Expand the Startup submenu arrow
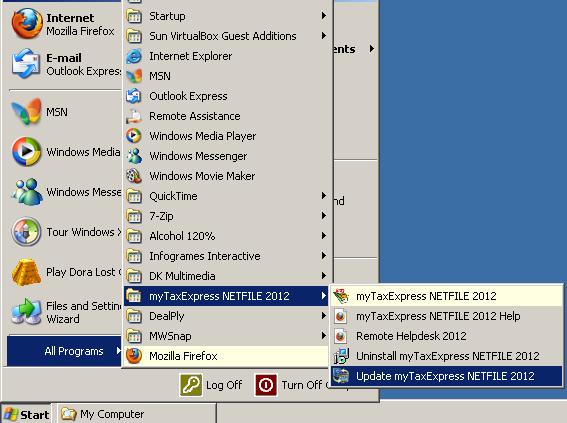Viewport: 567px width, 423px height. click(x=324, y=16)
